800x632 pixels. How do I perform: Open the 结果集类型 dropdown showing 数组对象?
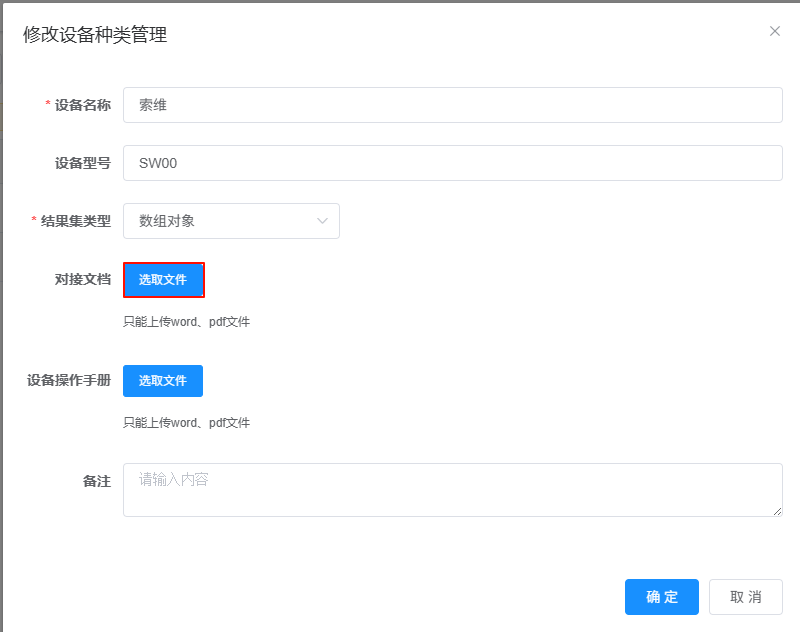[220, 221]
